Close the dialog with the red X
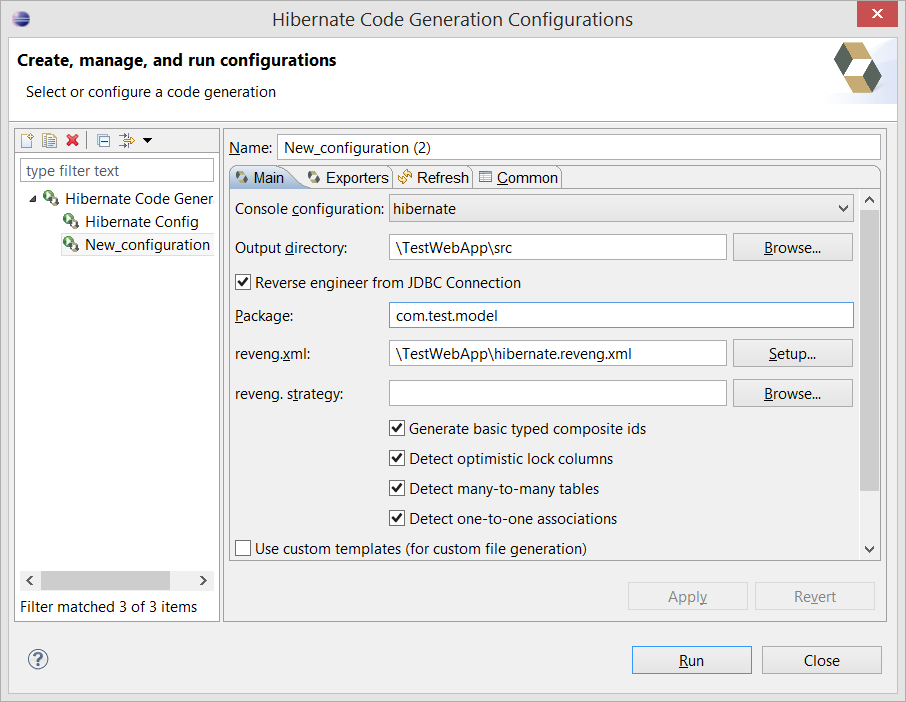This screenshot has height=702, width=906. coord(877,14)
